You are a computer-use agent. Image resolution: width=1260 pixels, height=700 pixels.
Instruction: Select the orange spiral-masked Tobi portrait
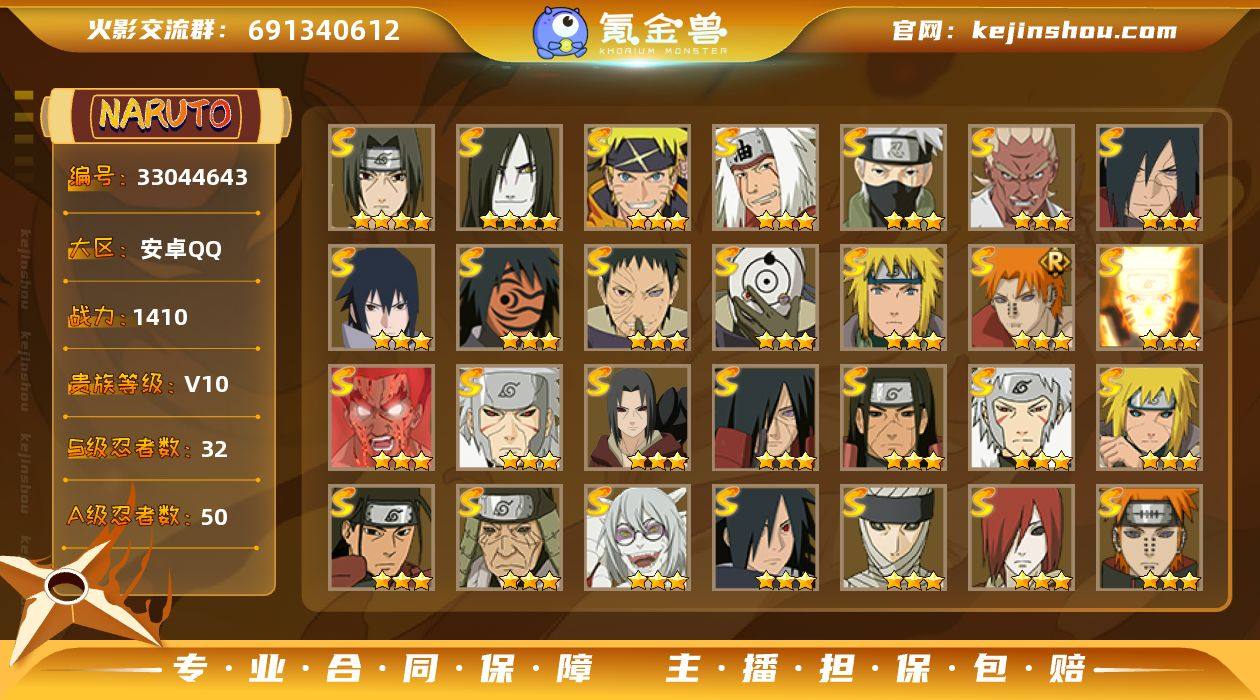(509, 298)
